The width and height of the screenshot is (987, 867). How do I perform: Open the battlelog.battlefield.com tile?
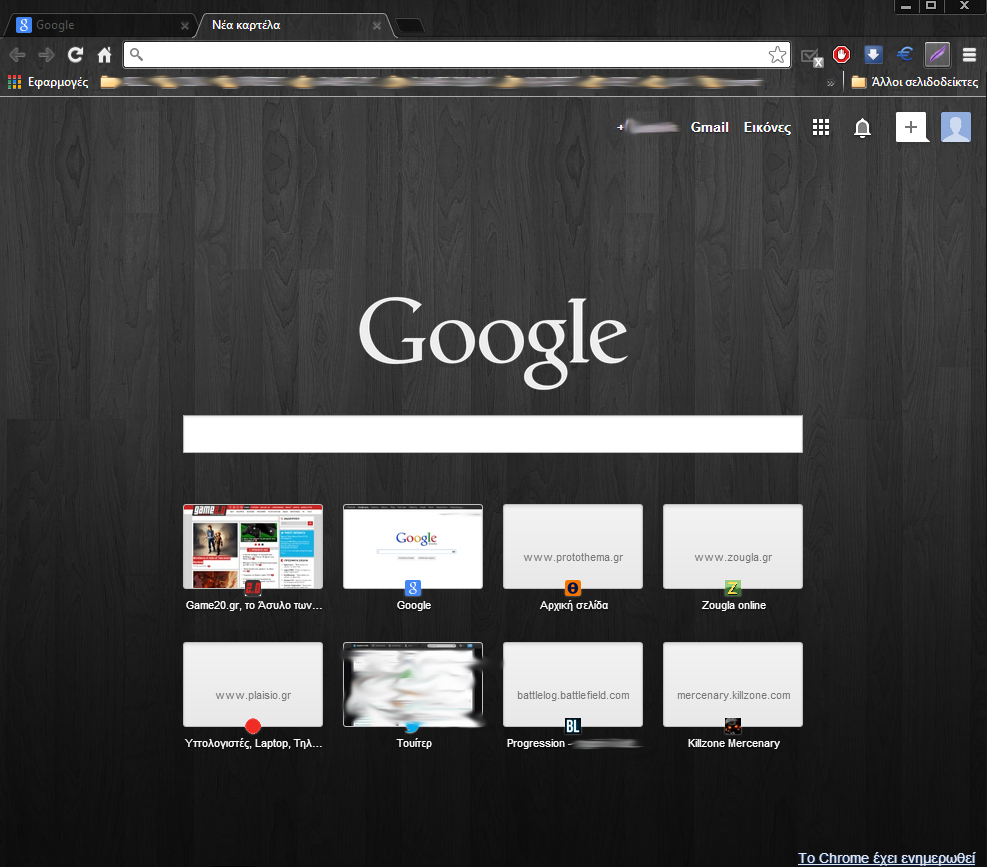click(573, 684)
